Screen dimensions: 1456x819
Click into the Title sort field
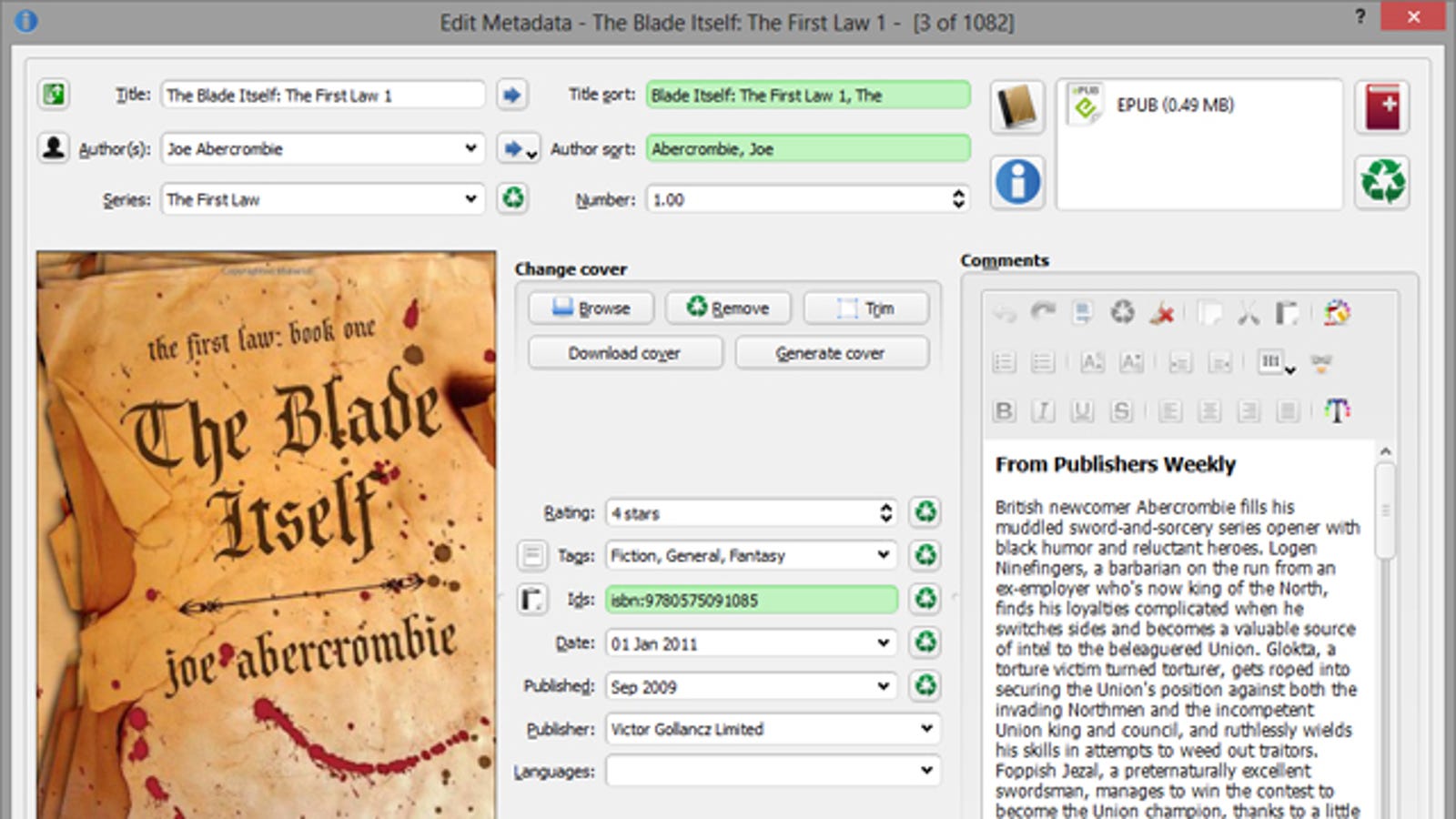(x=808, y=95)
